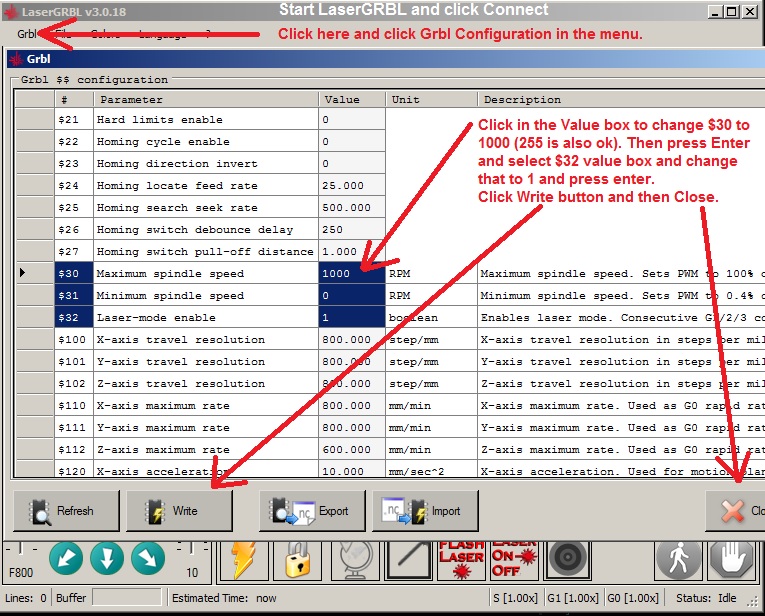Viewport: 765px width, 616px height.
Task: Select the Value cell of $31 Minimum spindle speed
Action: [x=352, y=296]
